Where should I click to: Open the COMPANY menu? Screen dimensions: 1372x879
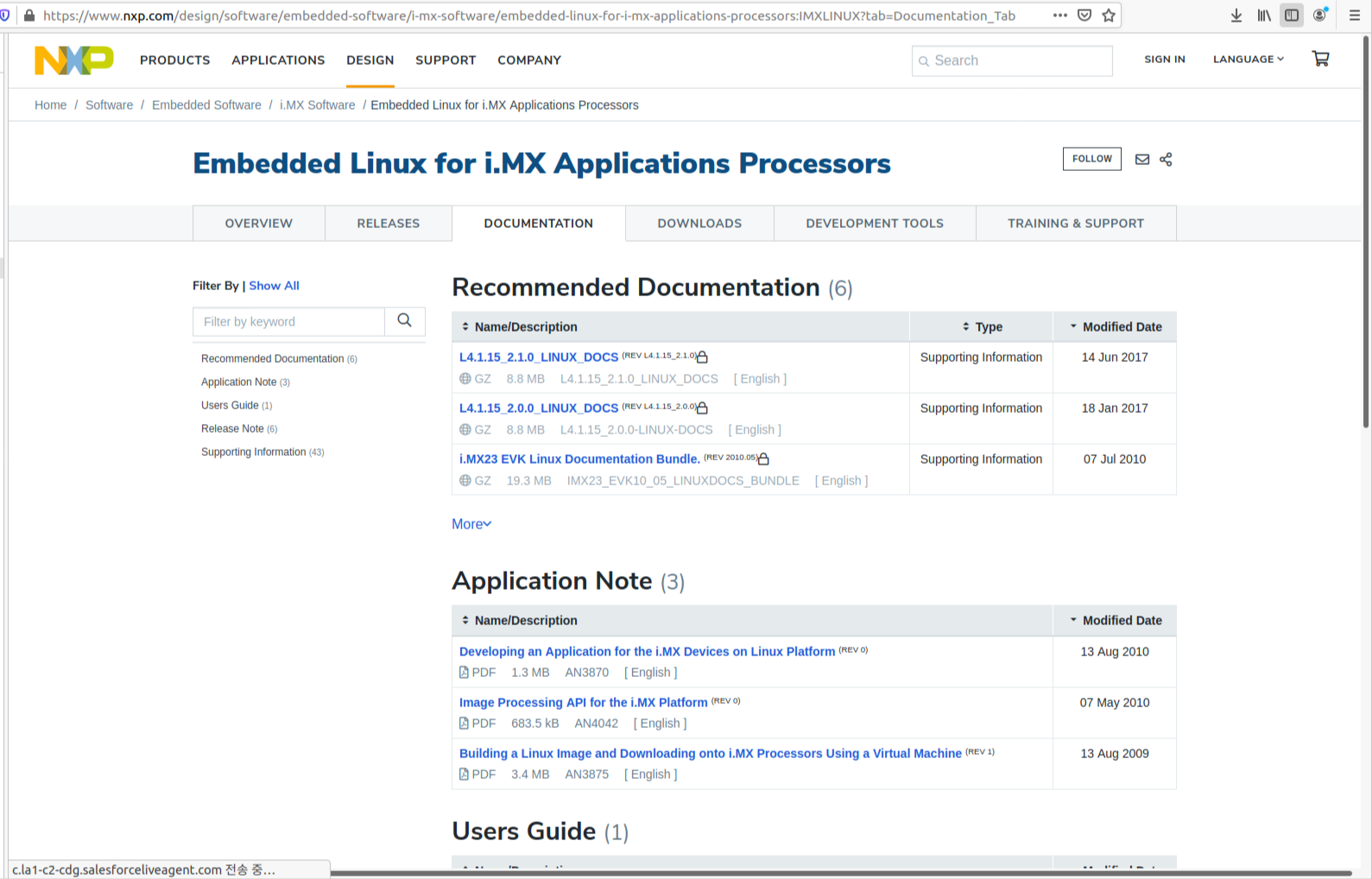point(529,60)
